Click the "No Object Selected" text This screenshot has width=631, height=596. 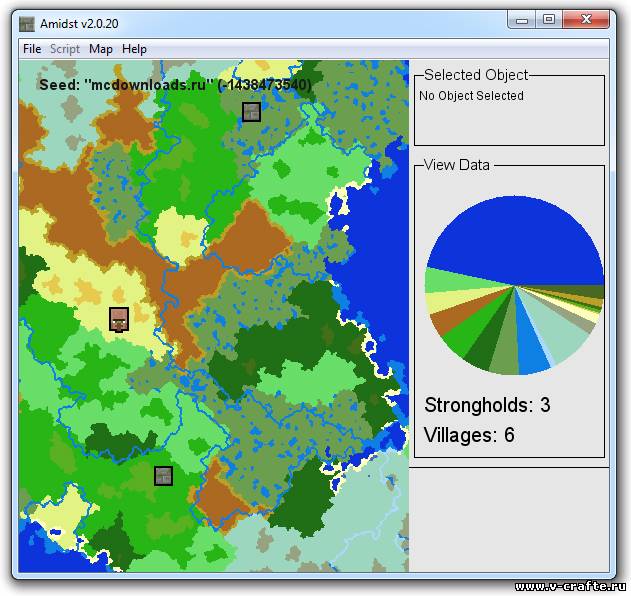point(471,96)
